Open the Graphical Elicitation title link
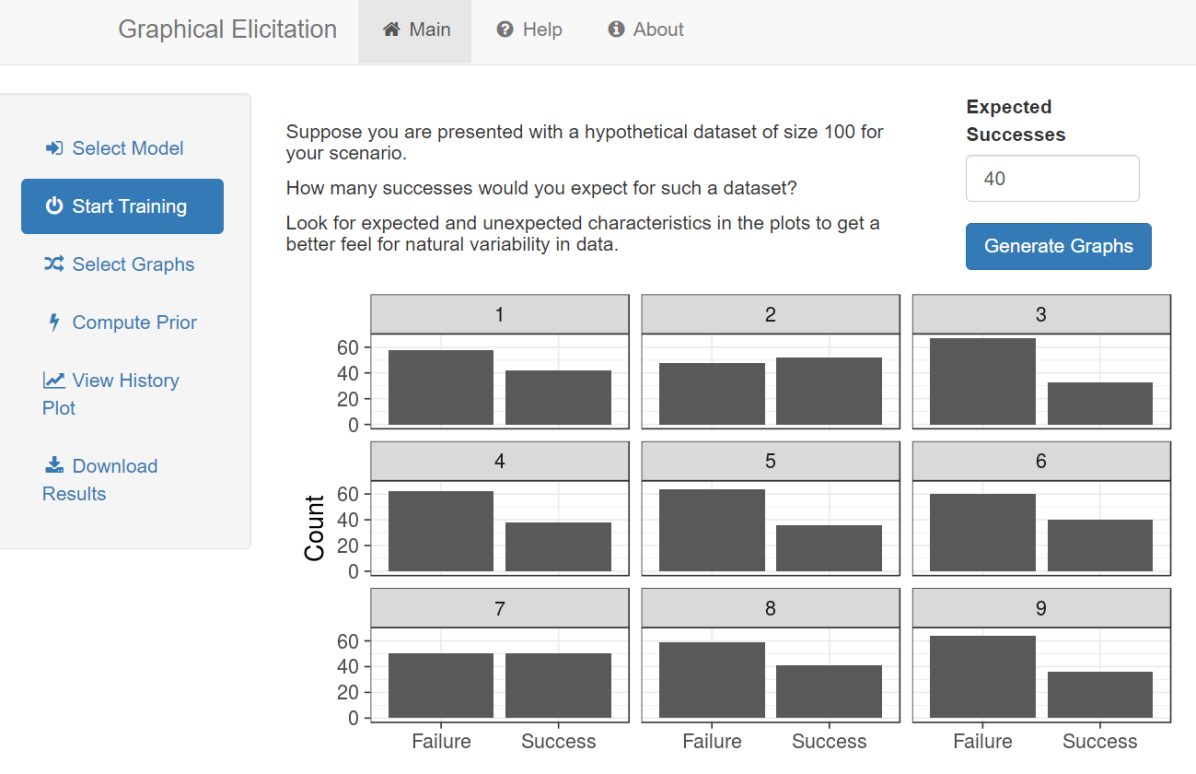Screen dimensions: 1196x774 pos(227,30)
